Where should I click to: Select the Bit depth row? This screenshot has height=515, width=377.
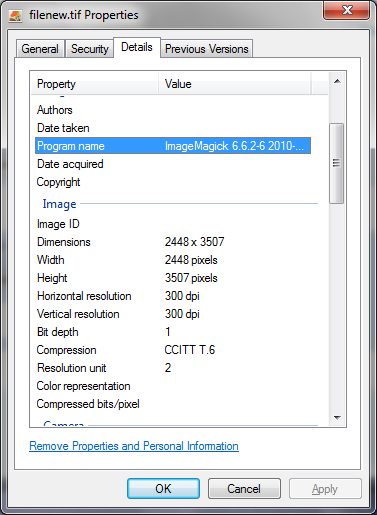(x=173, y=332)
